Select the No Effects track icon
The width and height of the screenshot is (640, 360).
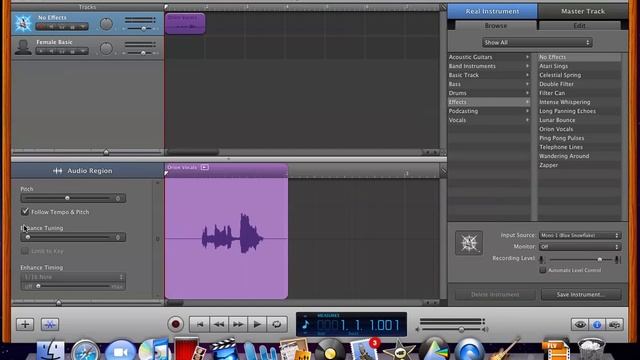pyautogui.click(x=23, y=23)
